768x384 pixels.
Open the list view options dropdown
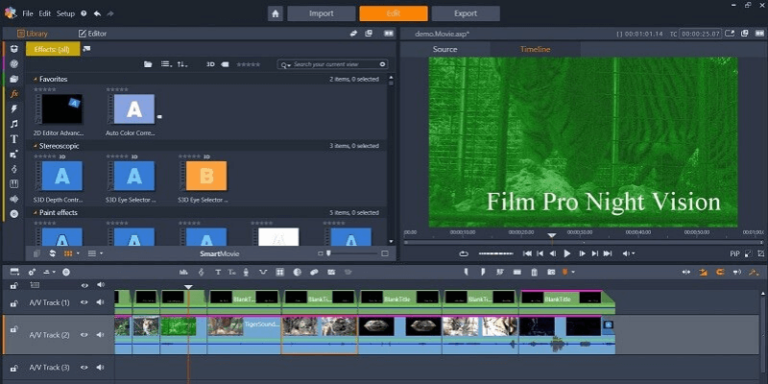click(167, 64)
